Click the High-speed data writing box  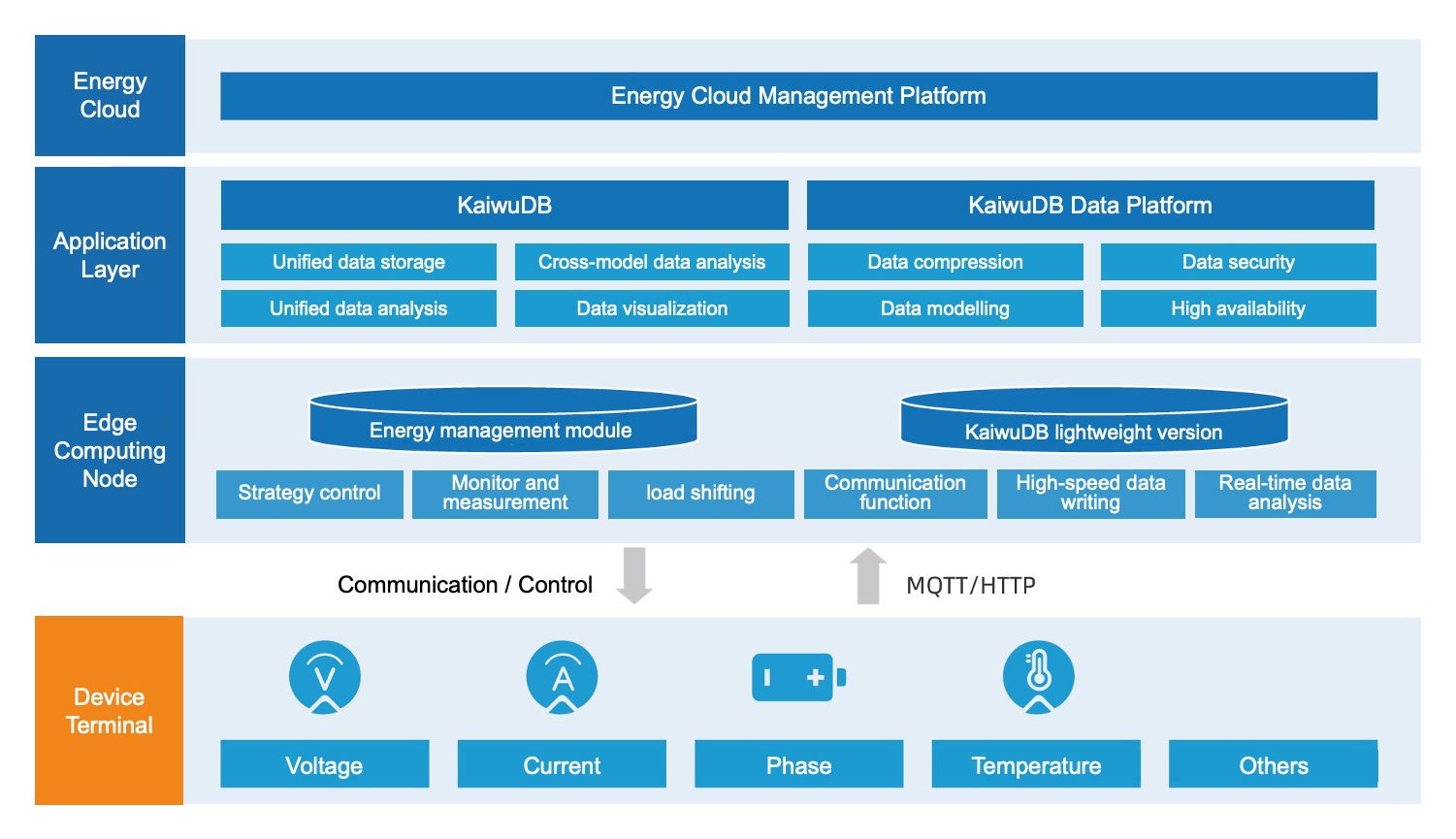tap(1090, 494)
